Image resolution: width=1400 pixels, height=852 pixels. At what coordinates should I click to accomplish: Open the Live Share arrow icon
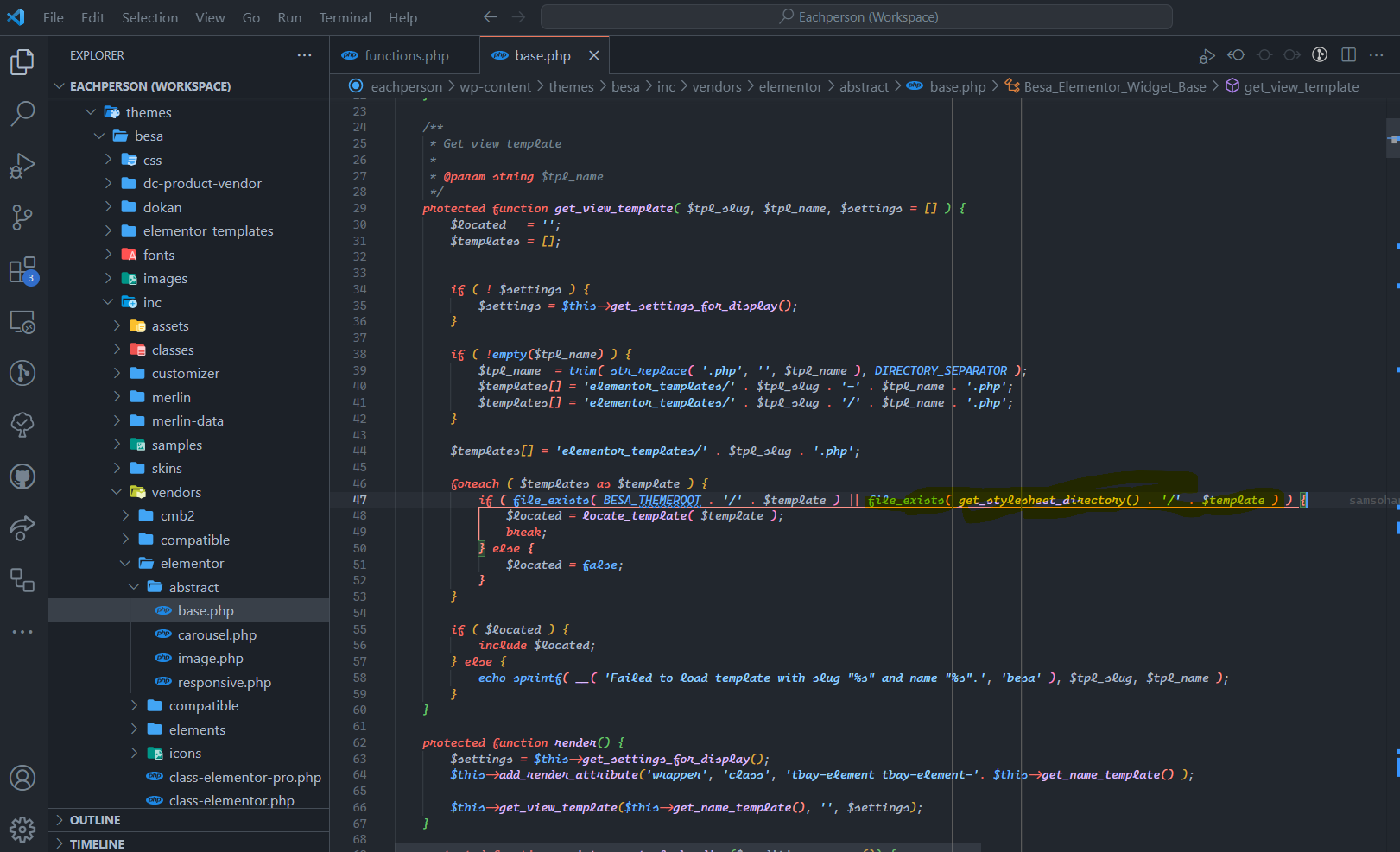(22, 527)
